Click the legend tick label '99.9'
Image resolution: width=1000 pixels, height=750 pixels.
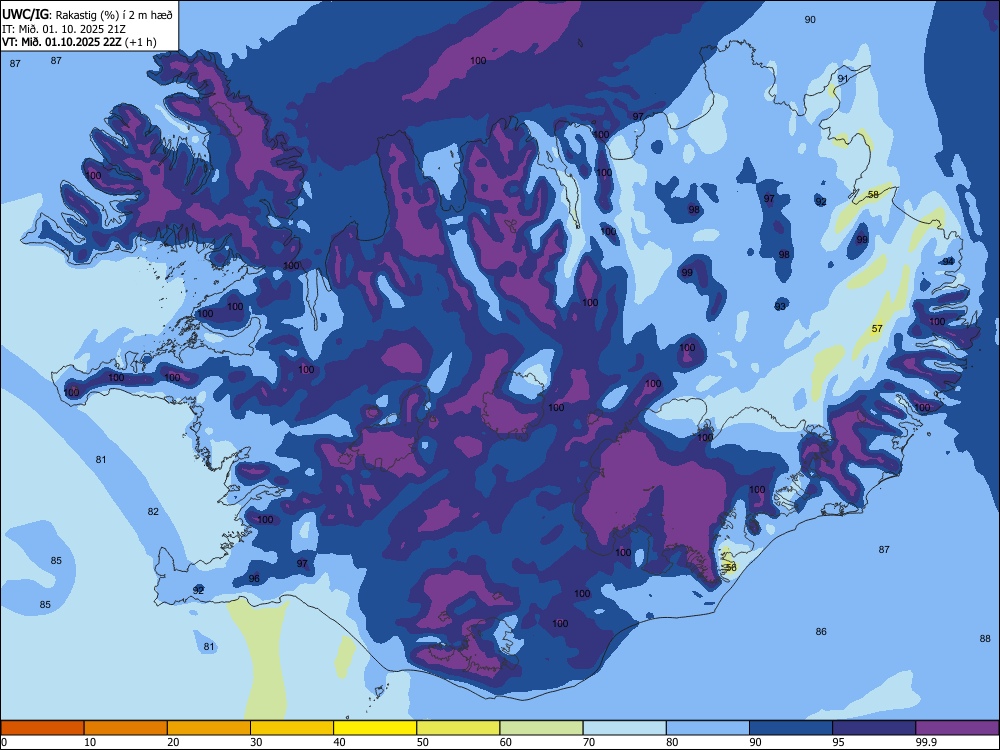tap(925, 742)
